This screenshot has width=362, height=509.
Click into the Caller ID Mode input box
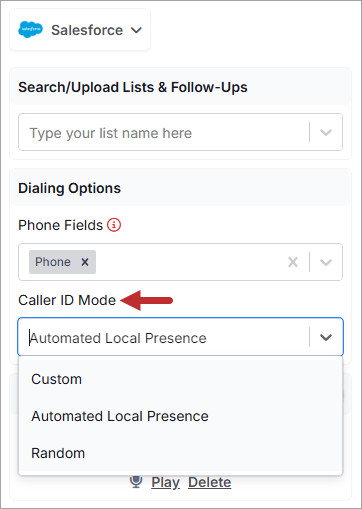163,337
